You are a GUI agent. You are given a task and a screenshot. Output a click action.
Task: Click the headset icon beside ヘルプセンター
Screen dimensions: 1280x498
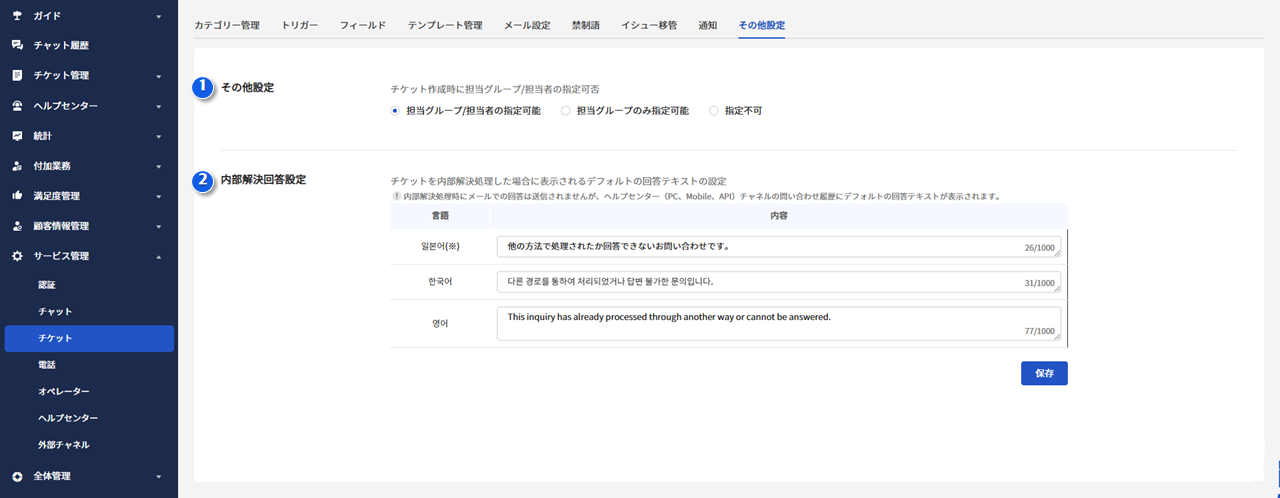pos(17,105)
